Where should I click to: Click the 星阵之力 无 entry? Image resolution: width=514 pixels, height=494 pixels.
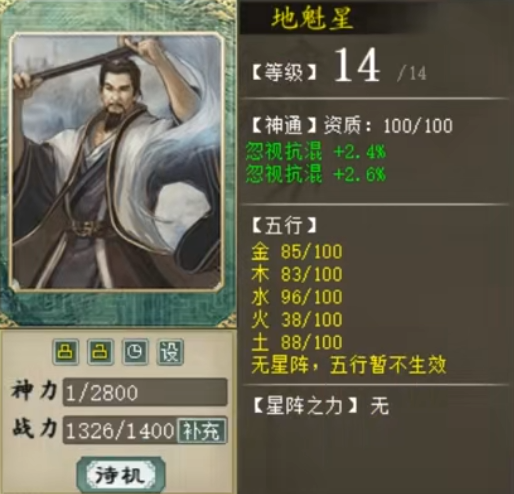(x=320, y=406)
